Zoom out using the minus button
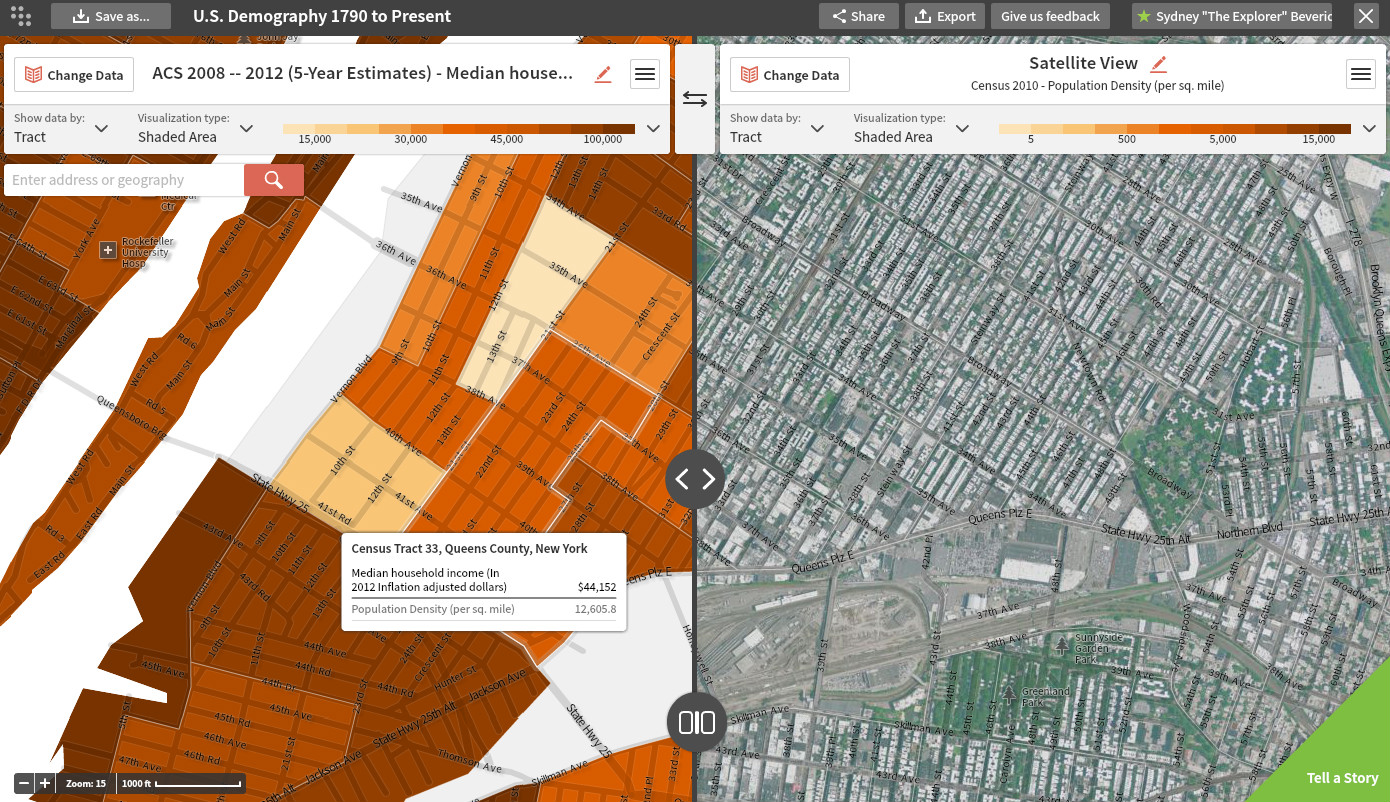The height and width of the screenshot is (802, 1390). coord(22,783)
